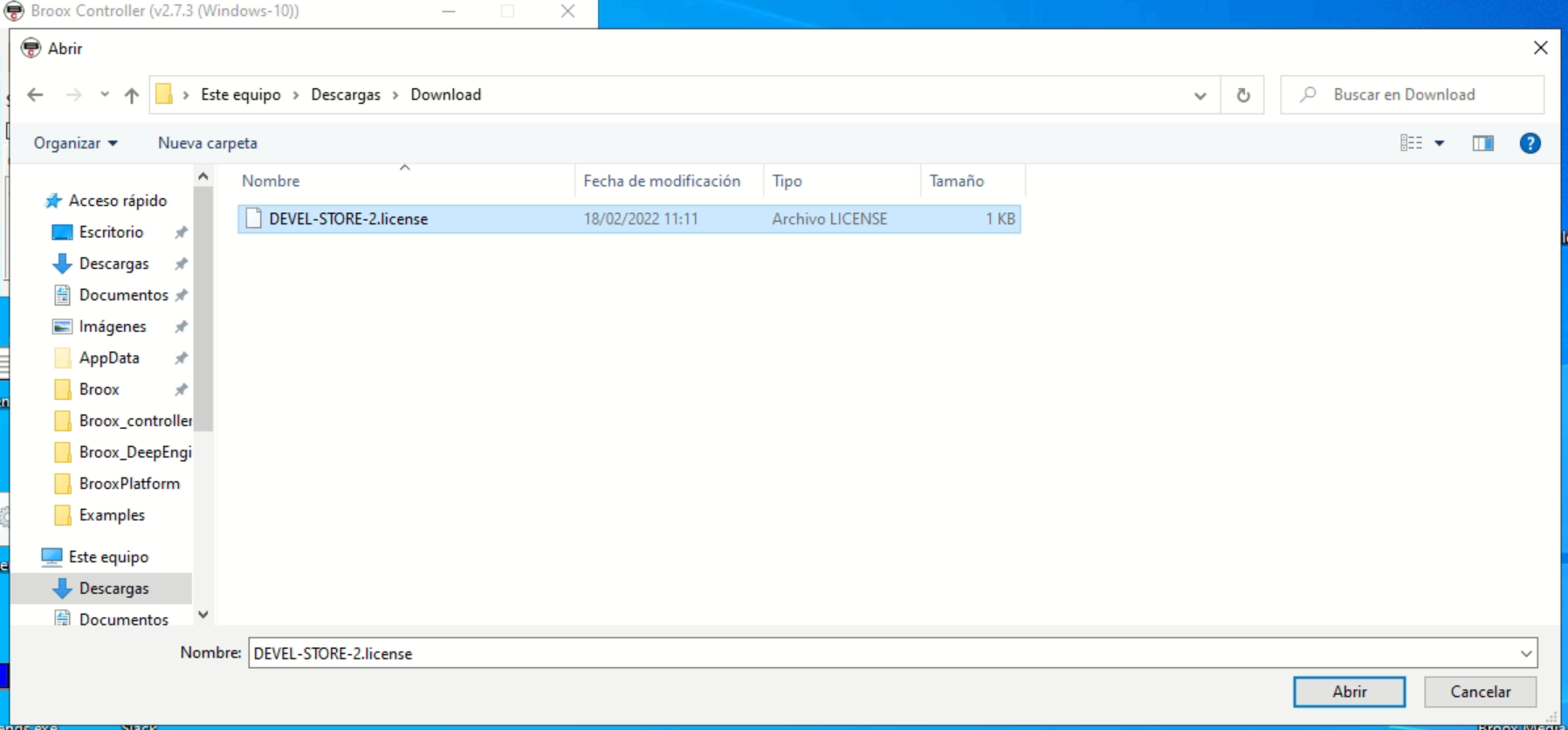Select the Download breadcrumb segment
1568x730 pixels.
pyautogui.click(x=446, y=94)
